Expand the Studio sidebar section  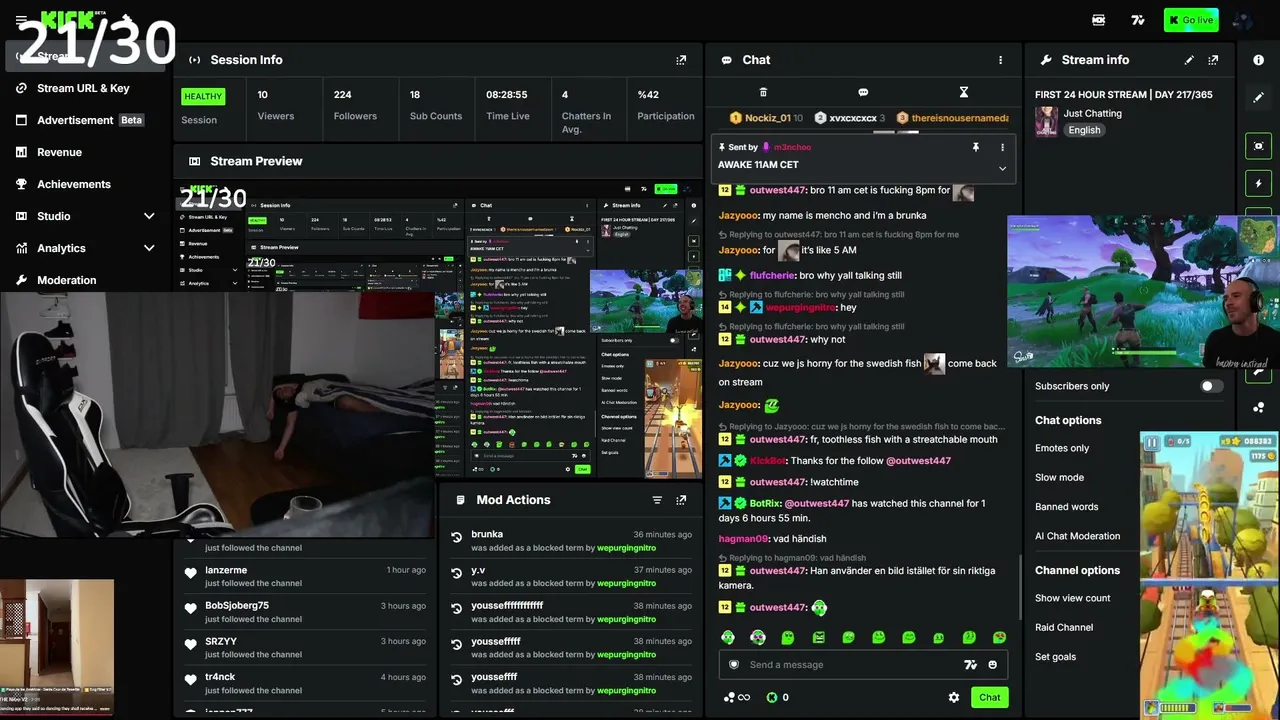(x=149, y=216)
